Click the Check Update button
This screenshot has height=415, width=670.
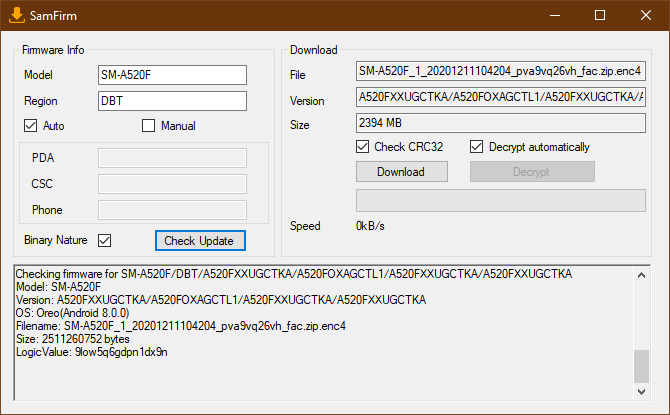tap(200, 241)
